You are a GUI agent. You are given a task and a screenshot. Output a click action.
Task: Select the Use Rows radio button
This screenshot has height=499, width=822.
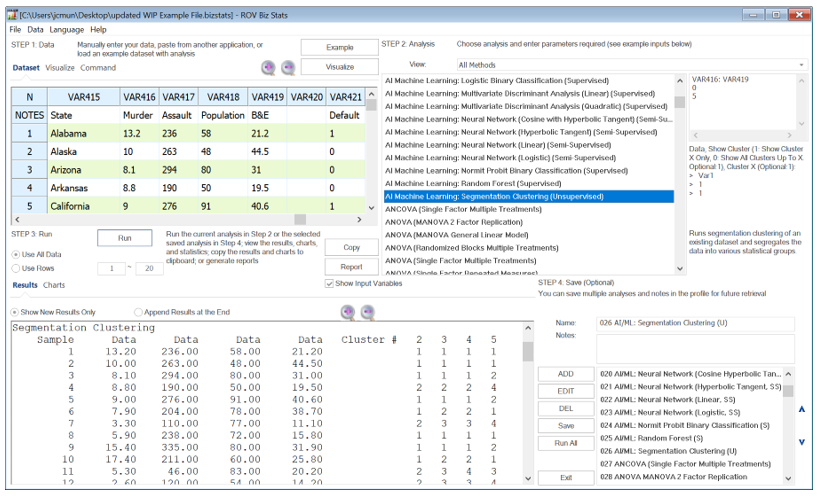(x=16, y=268)
